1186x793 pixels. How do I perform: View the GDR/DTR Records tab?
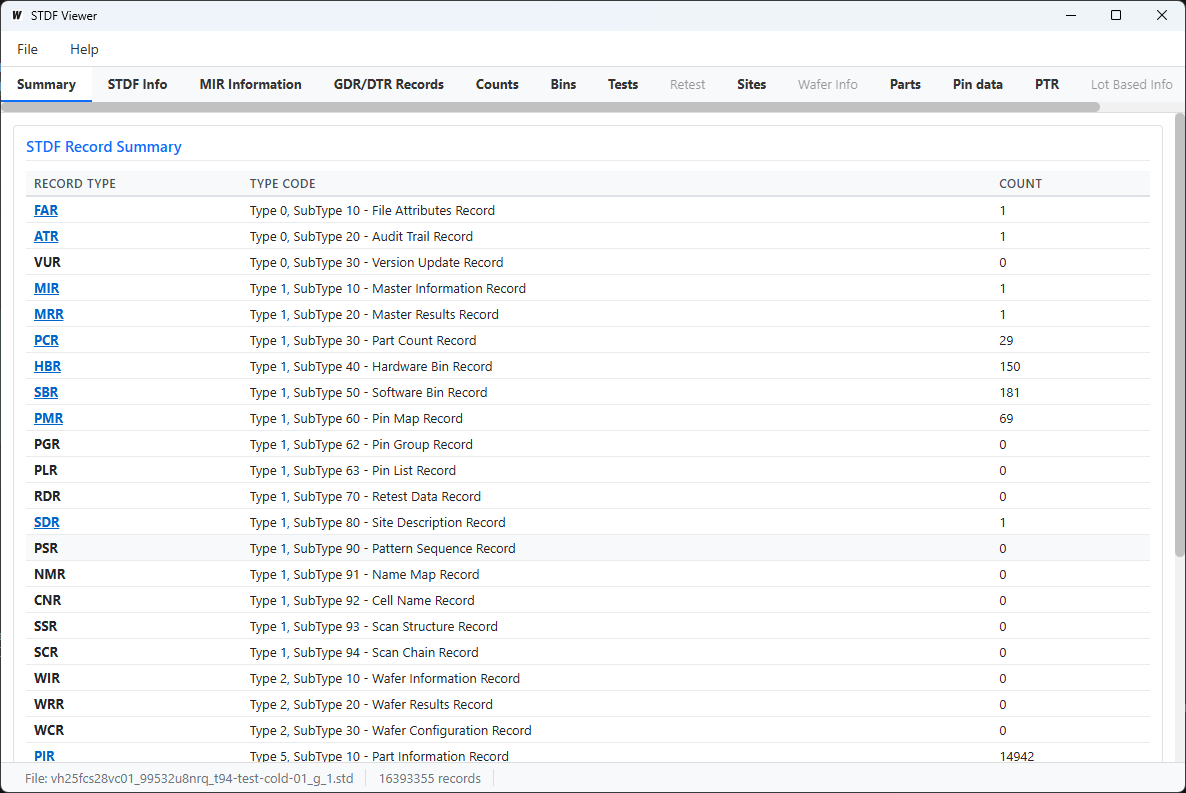[x=388, y=84]
